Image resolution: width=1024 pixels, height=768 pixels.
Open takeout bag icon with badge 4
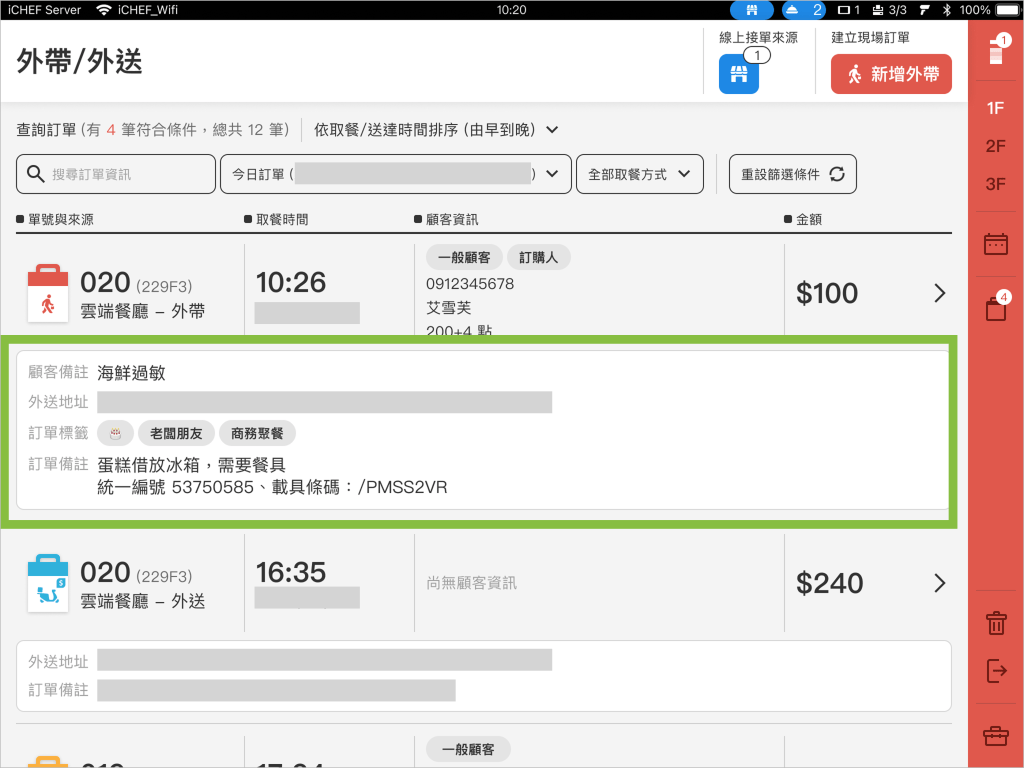pyautogui.click(x=996, y=309)
